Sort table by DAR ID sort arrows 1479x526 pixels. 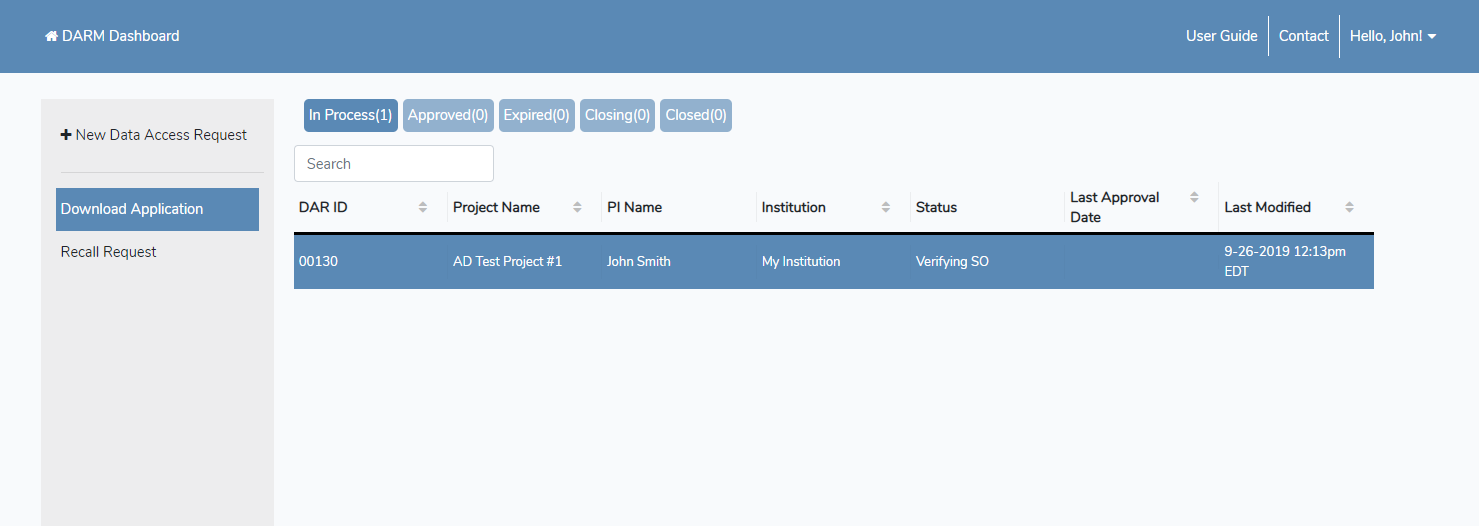coord(423,207)
